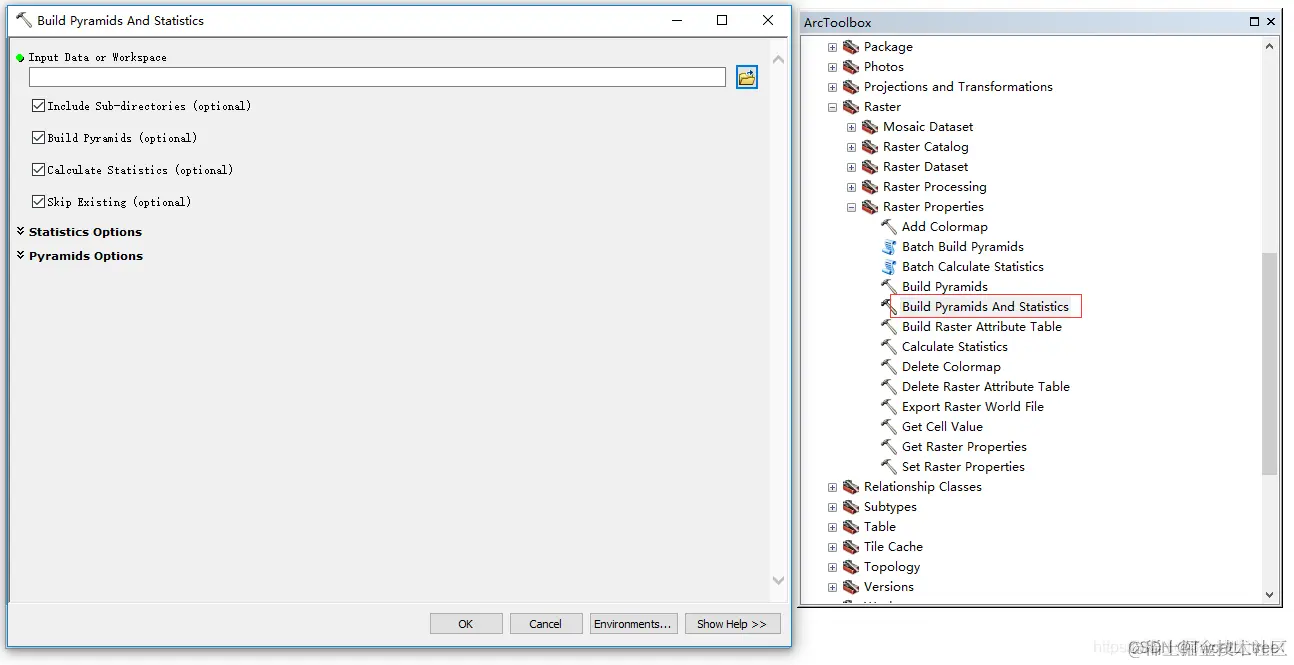Click the Get Cell Value hammer icon

pyautogui.click(x=889, y=427)
